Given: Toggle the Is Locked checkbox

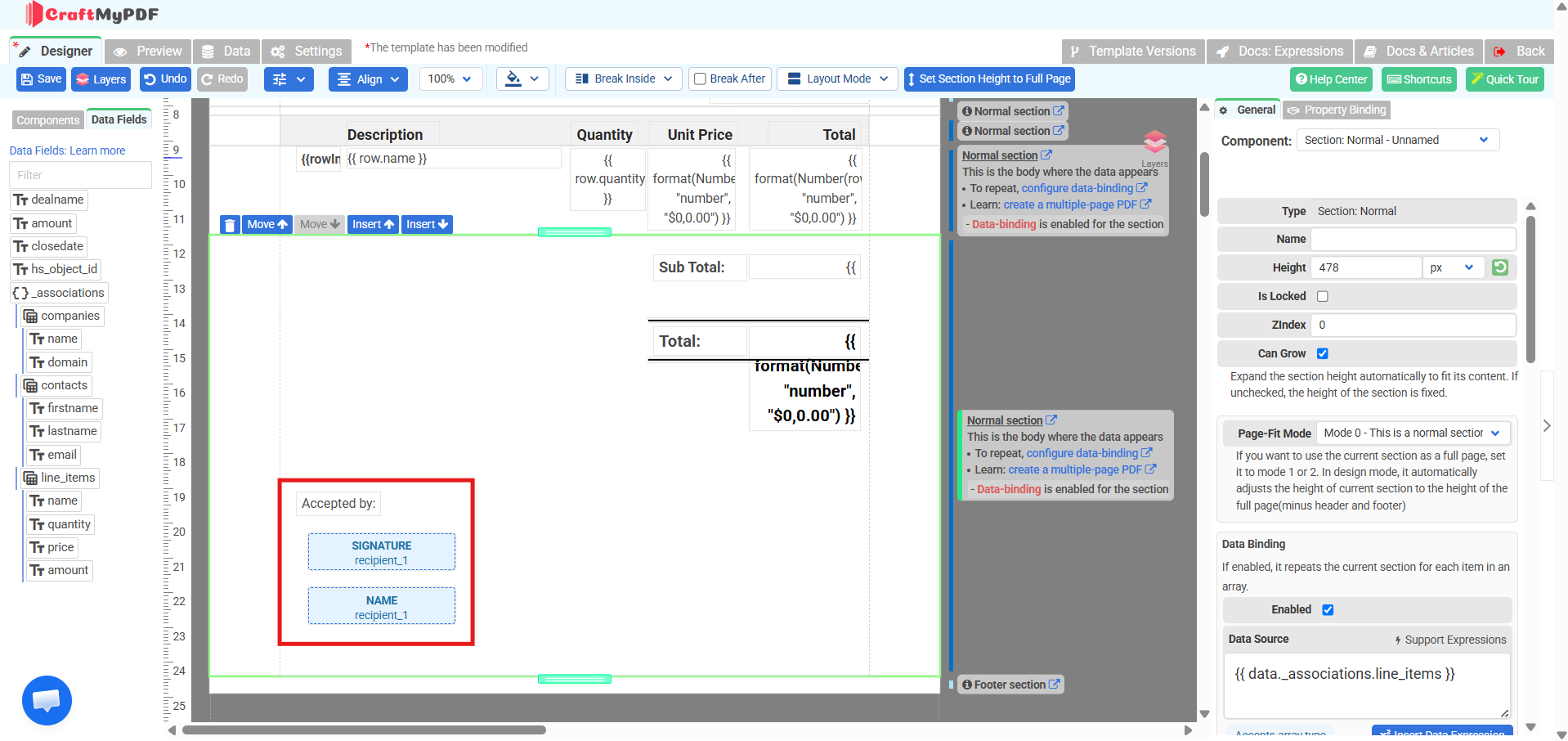Looking at the screenshot, I should (1323, 296).
